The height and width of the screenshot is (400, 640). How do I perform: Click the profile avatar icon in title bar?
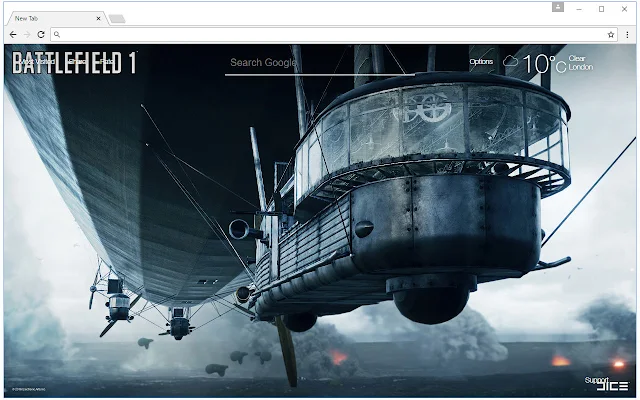pyautogui.click(x=558, y=7)
